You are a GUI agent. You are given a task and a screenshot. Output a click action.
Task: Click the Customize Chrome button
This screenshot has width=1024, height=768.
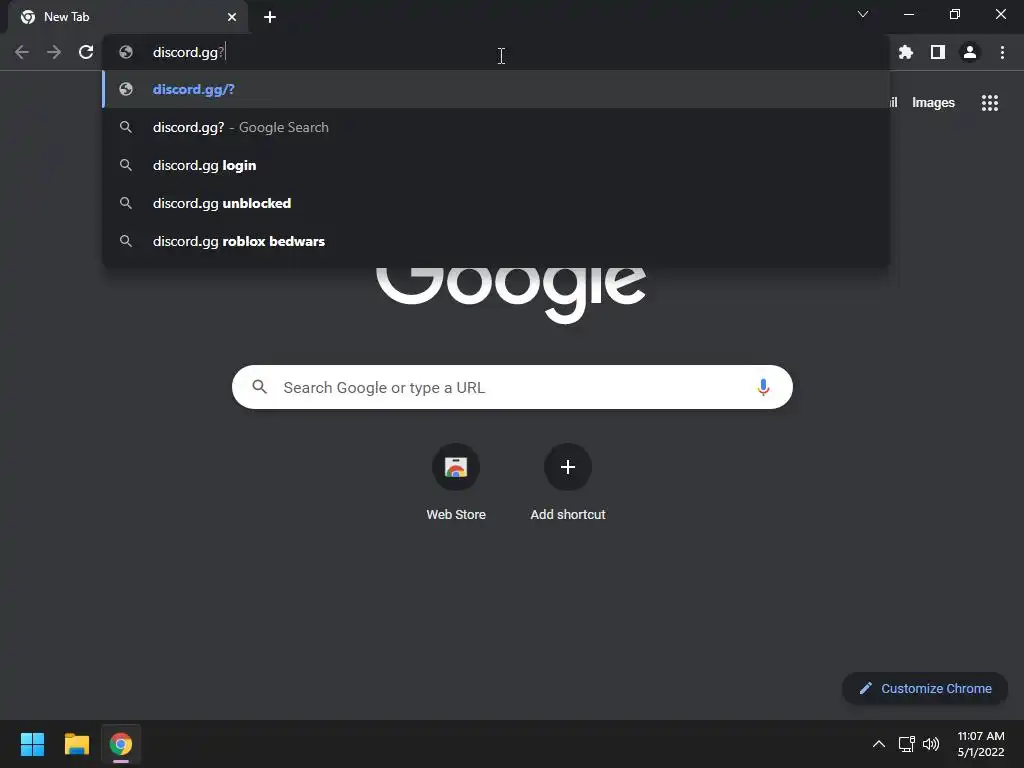pos(925,688)
